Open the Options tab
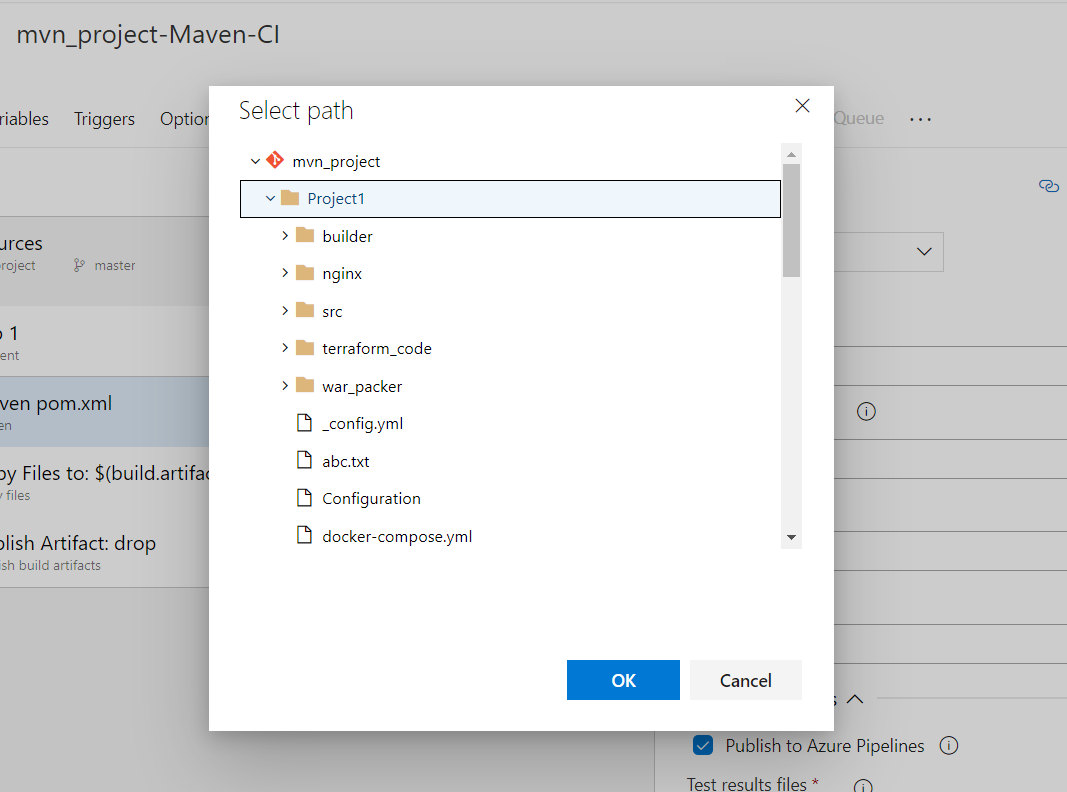The width and height of the screenshot is (1067, 792). tap(184, 119)
